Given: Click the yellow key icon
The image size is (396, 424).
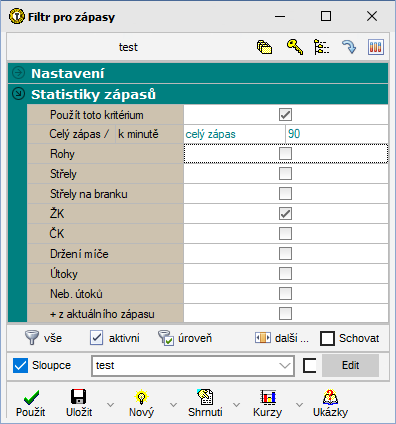Looking at the screenshot, I should pos(295,47).
